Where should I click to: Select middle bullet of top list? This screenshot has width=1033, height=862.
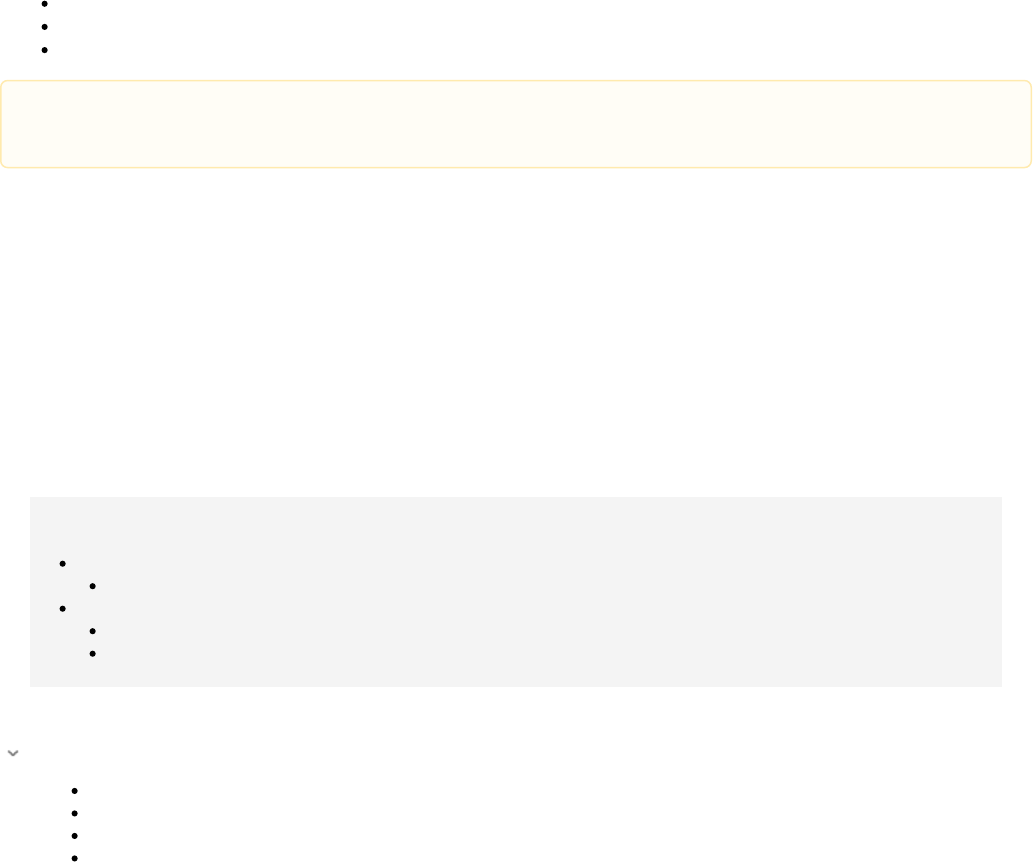point(45,27)
